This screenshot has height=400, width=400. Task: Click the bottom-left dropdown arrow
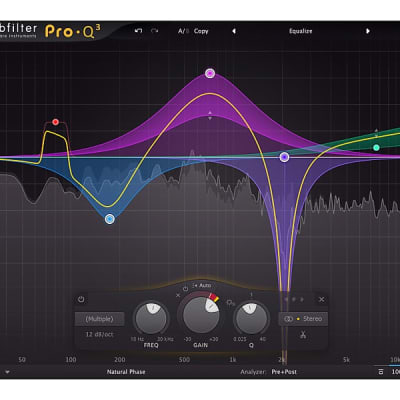point(7,372)
